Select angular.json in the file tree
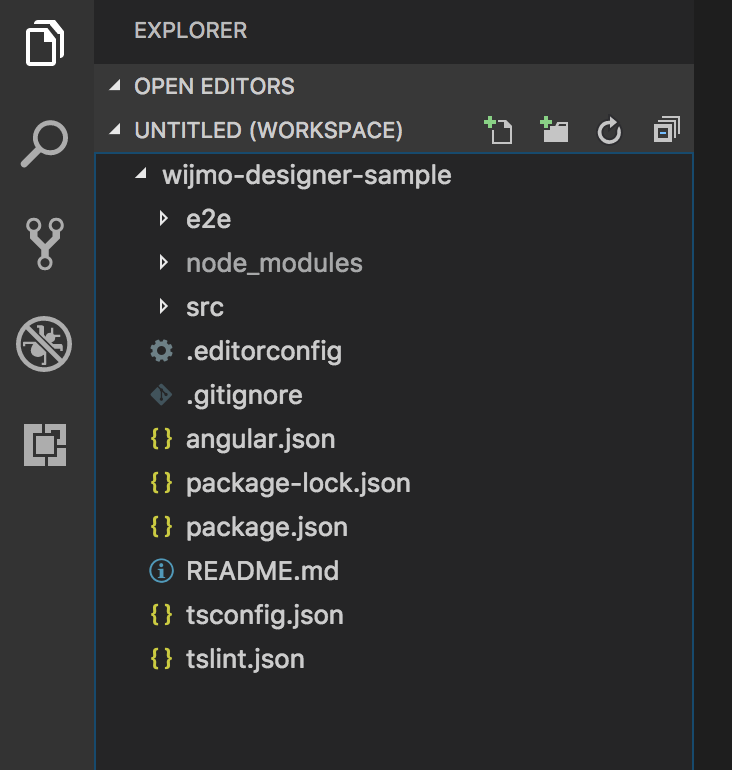Viewport: 732px width, 770px height. [x=260, y=440]
